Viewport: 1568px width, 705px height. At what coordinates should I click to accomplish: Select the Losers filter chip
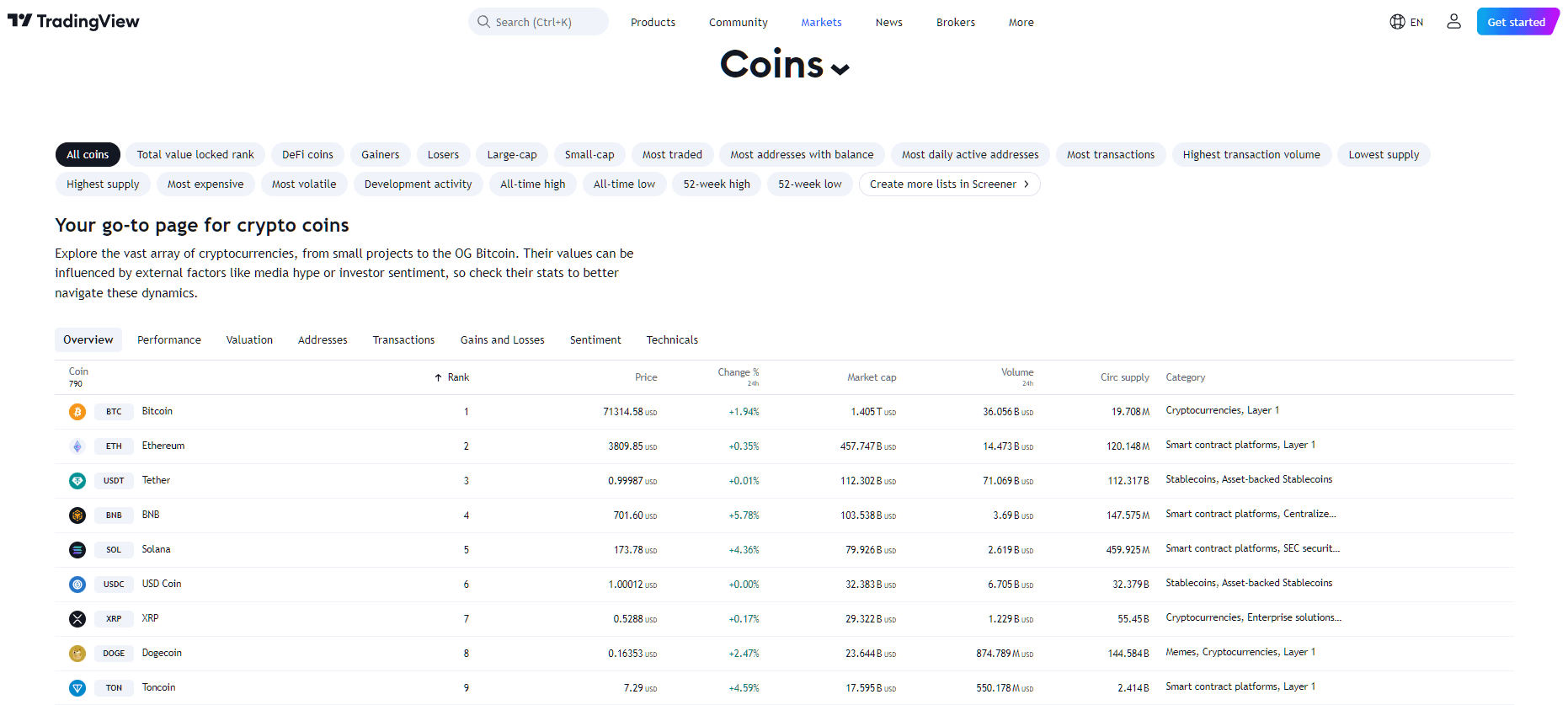point(443,155)
